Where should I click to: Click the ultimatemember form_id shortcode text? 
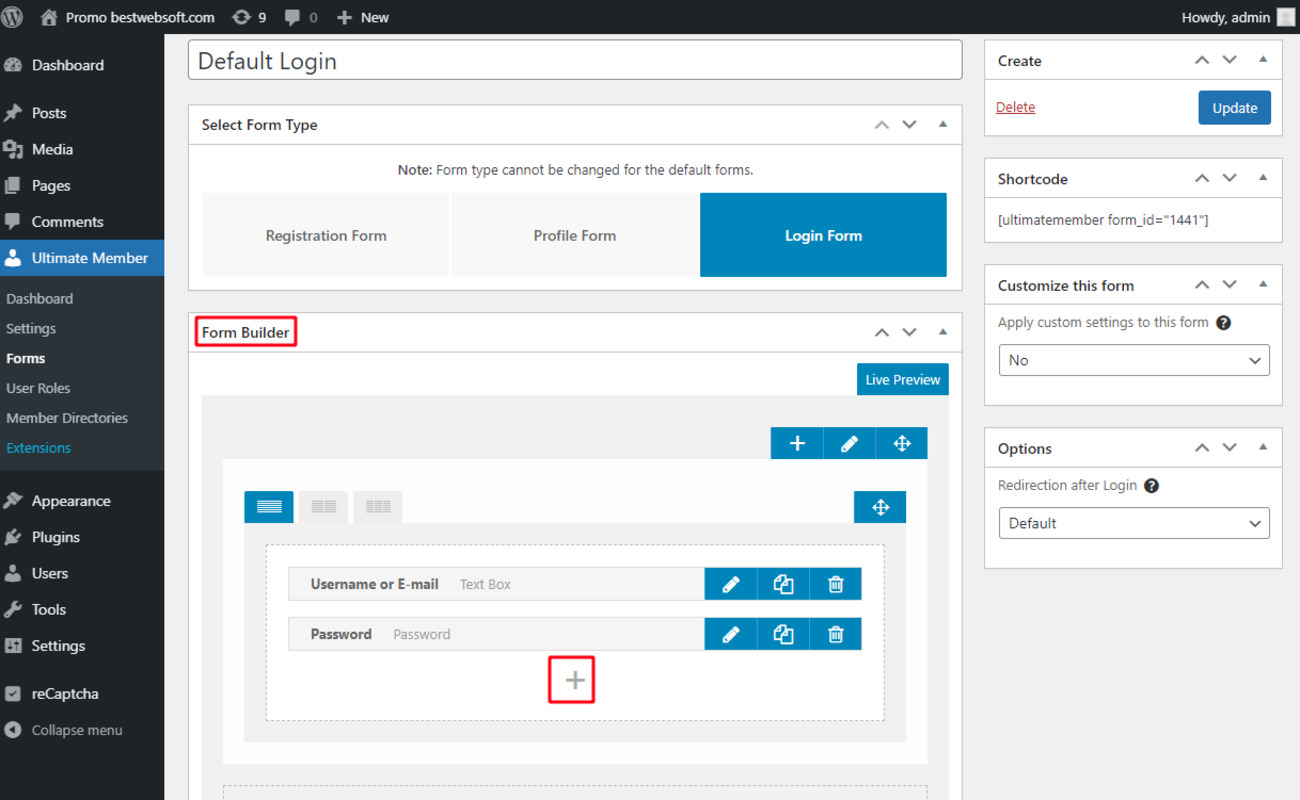1103,220
